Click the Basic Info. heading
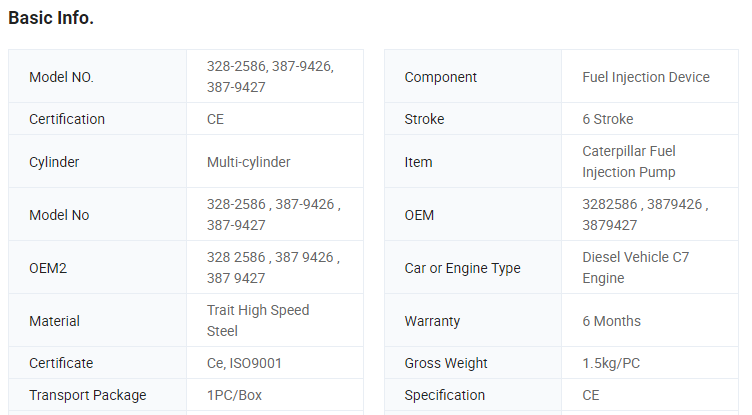The image size is (752, 415). click(51, 18)
